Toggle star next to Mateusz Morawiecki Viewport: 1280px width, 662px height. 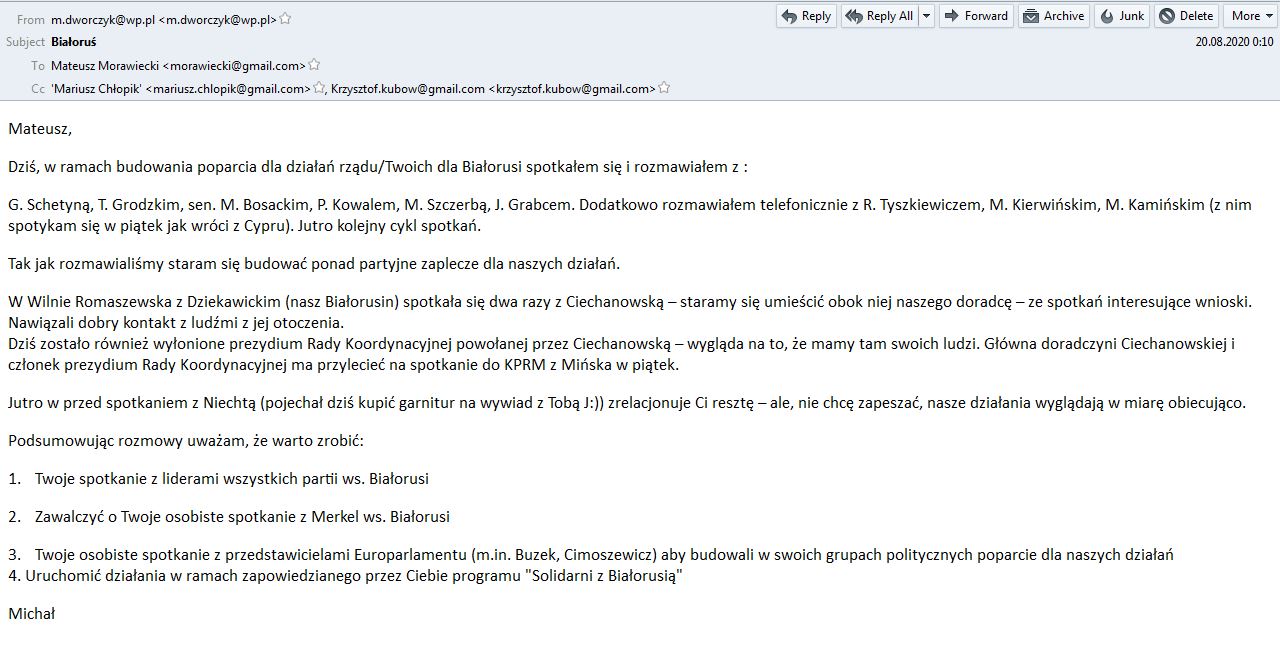pyautogui.click(x=314, y=66)
